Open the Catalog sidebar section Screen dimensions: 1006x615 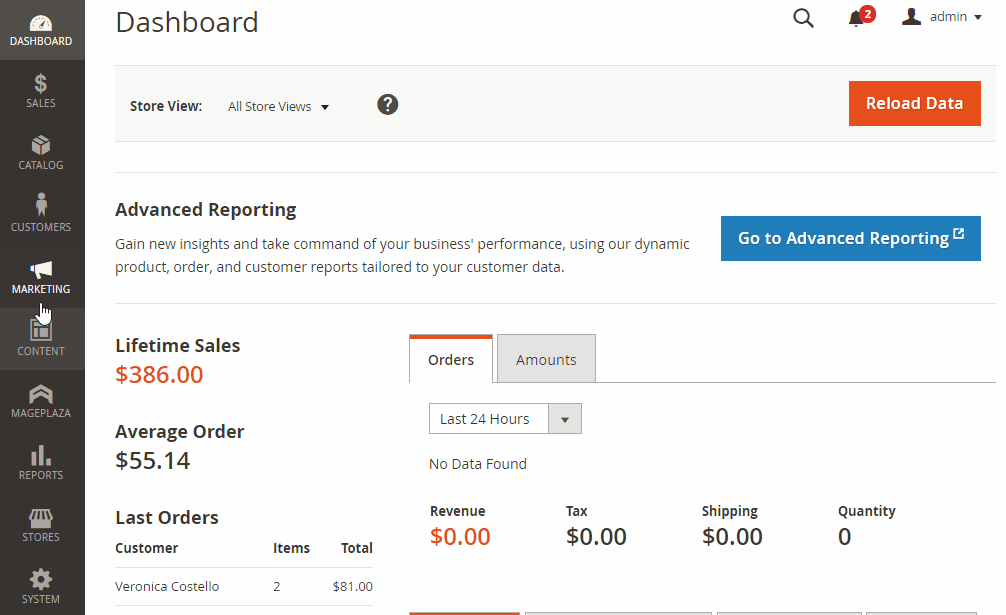pyautogui.click(x=41, y=152)
